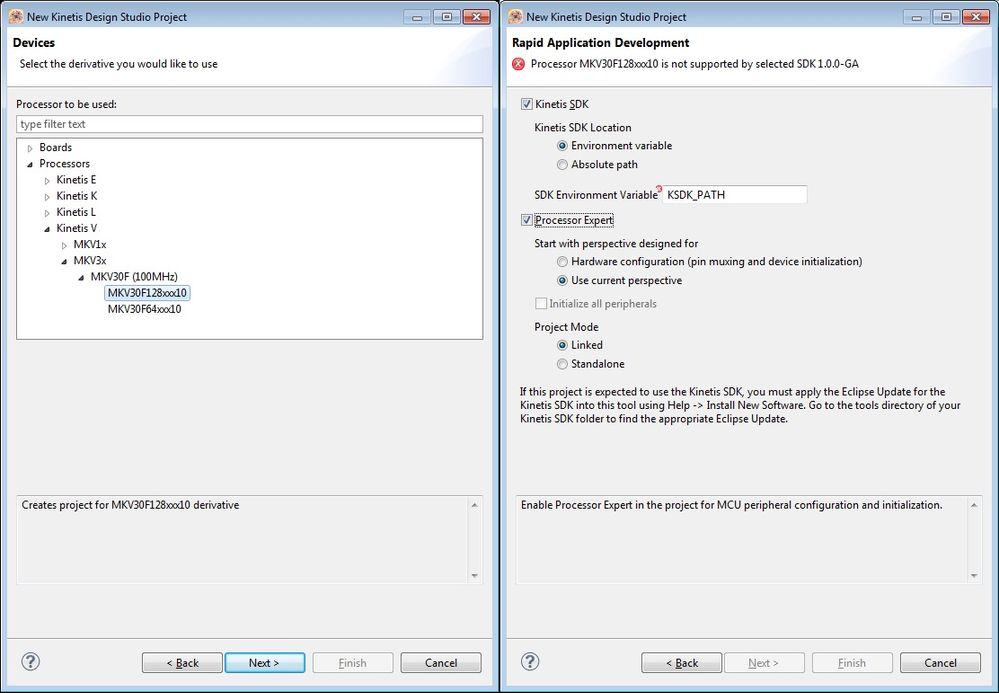Select Absolute path SDK location
Image resolution: width=999 pixels, height=693 pixels.
(562, 164)
